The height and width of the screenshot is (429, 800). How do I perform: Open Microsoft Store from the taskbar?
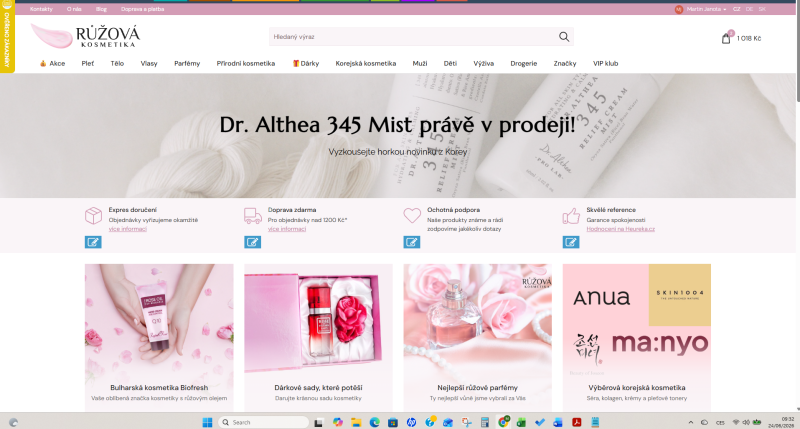[x=393, y=422]
